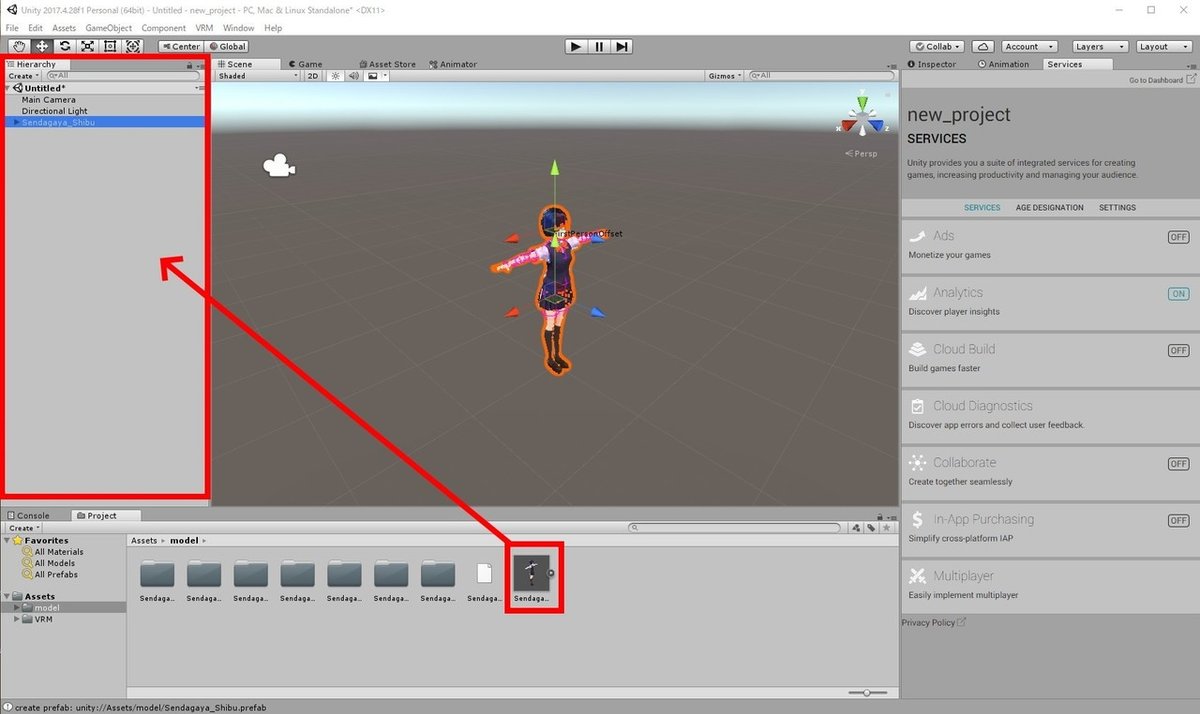Click the Hierarchy search field

(x=123, y=76)
